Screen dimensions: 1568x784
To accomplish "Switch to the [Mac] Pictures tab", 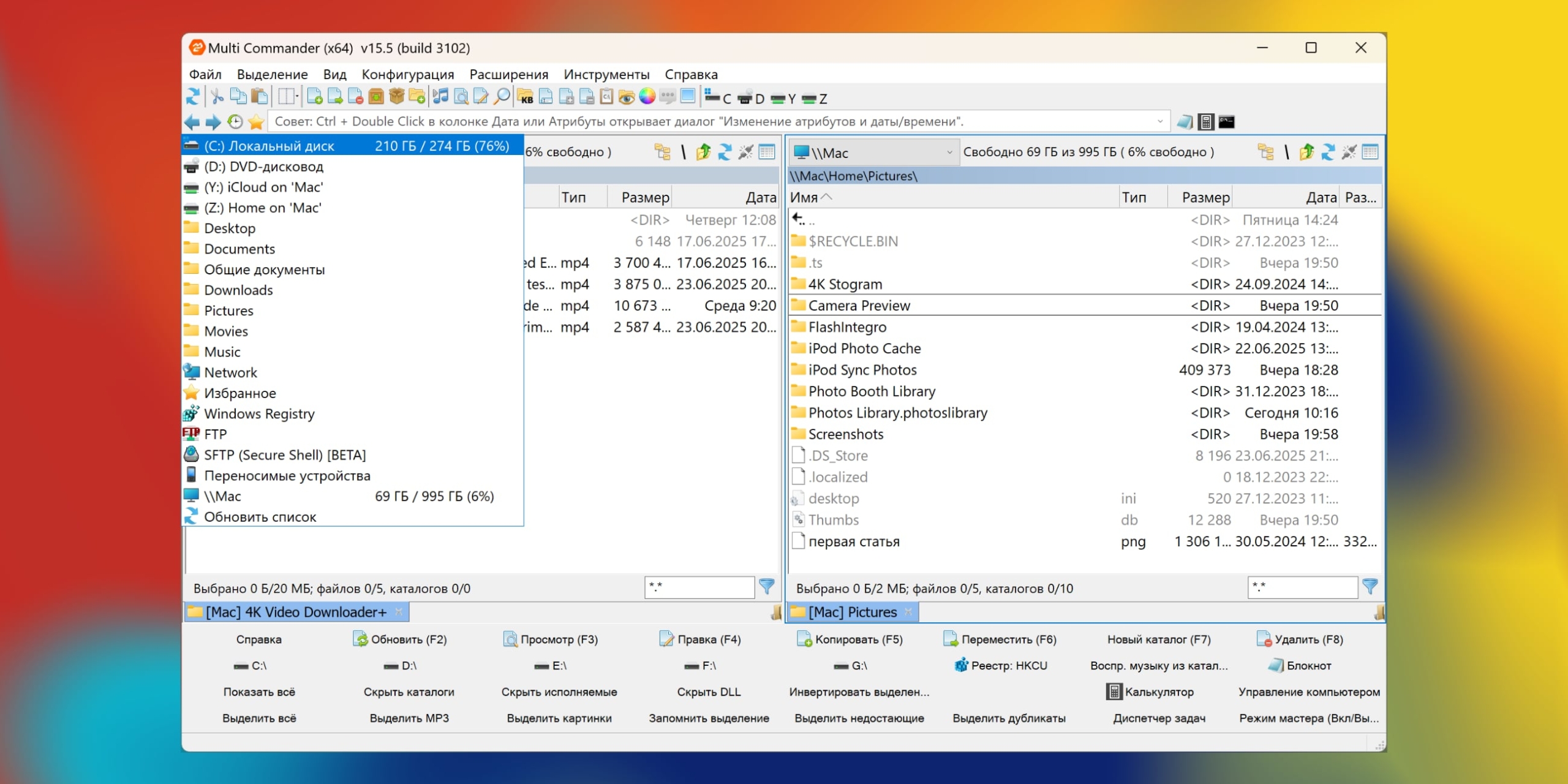I will [x=851, y=612].
